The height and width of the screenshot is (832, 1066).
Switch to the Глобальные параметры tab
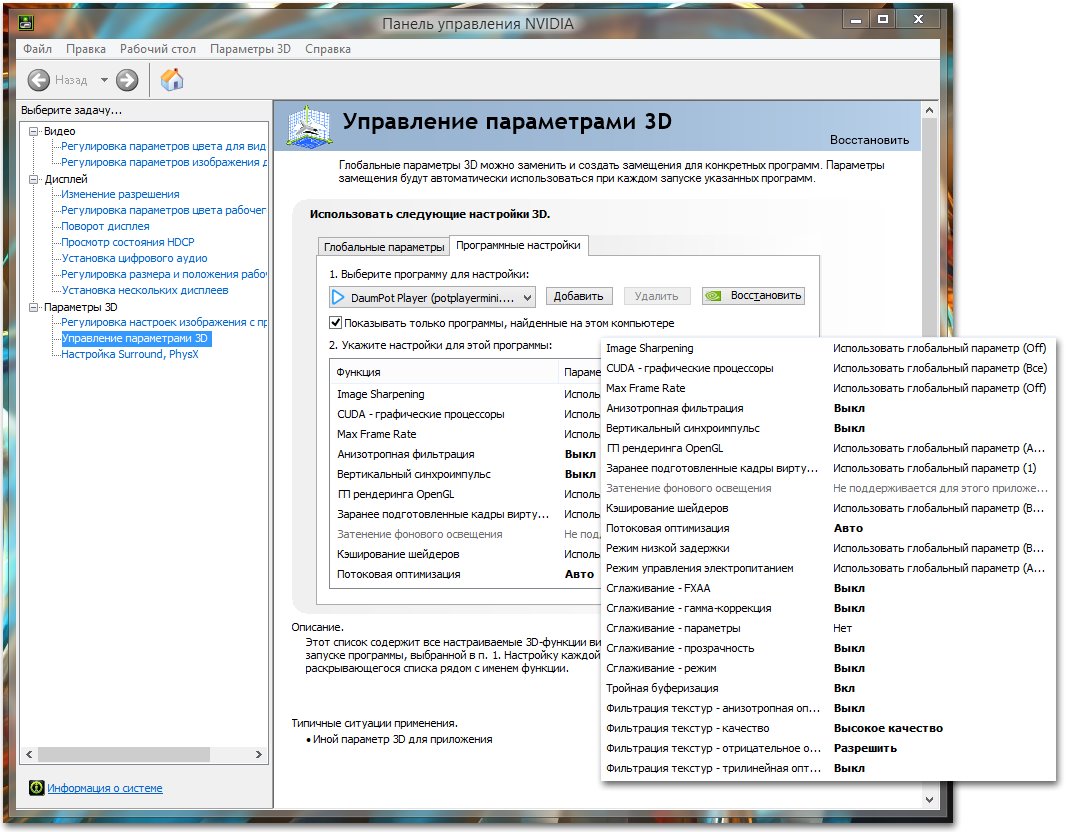[384, 247]
